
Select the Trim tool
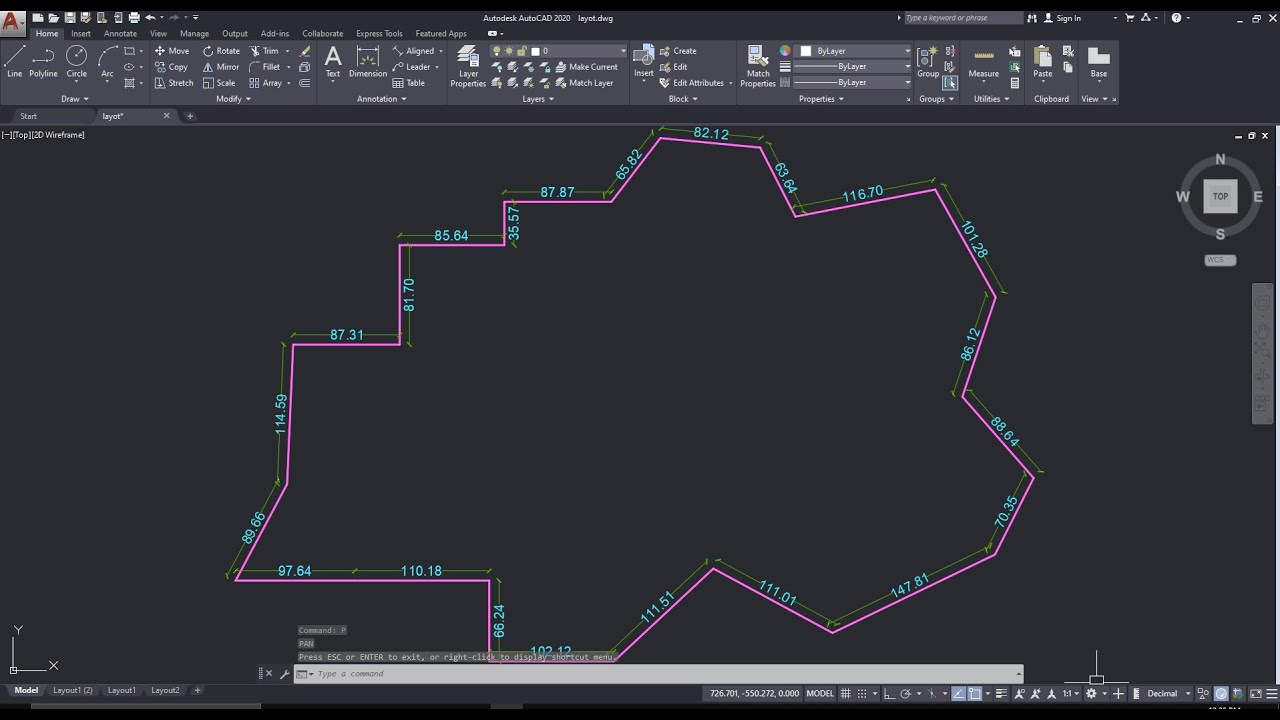(264, 51)
